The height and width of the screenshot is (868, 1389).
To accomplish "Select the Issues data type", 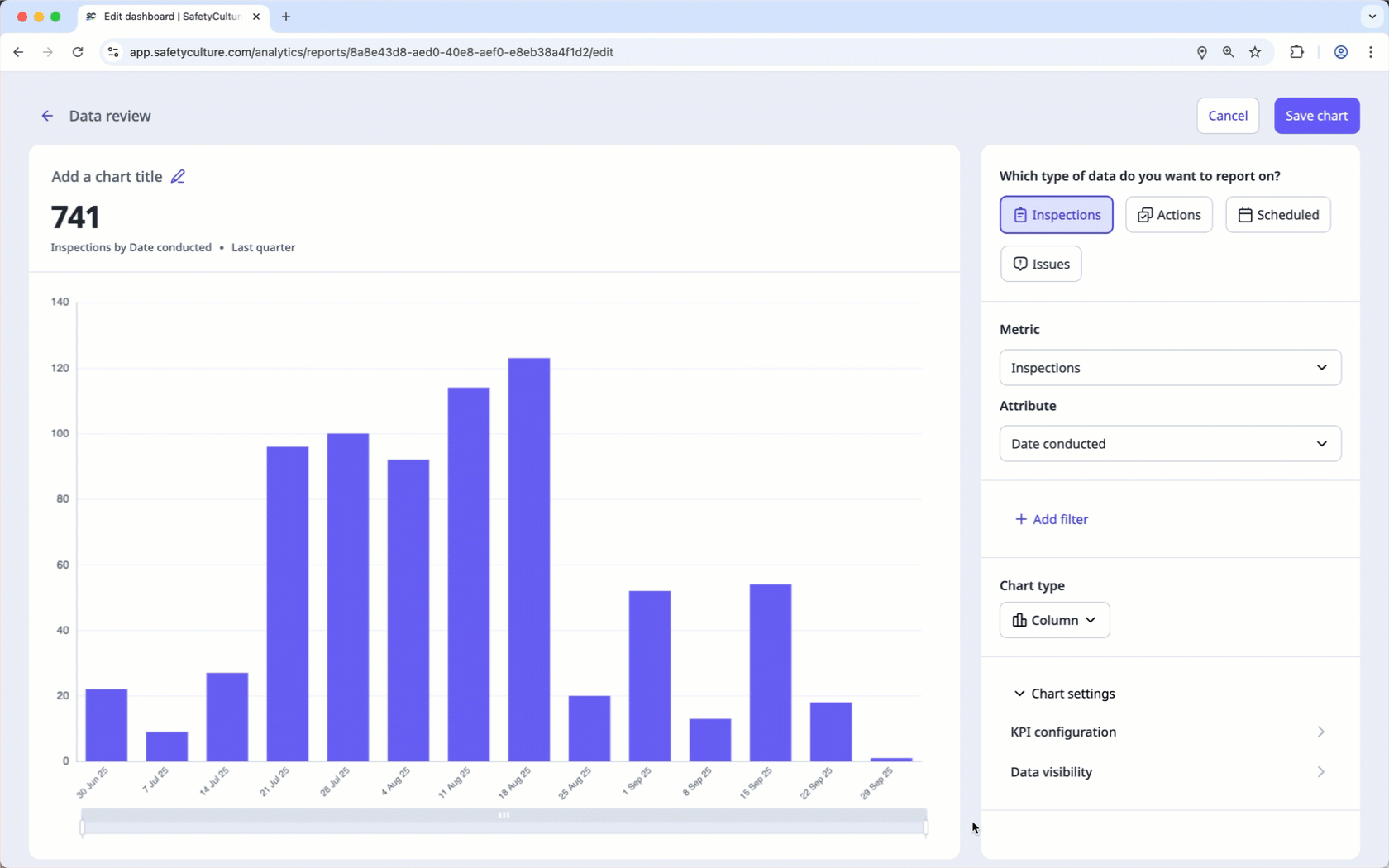I will [1041, 264].
